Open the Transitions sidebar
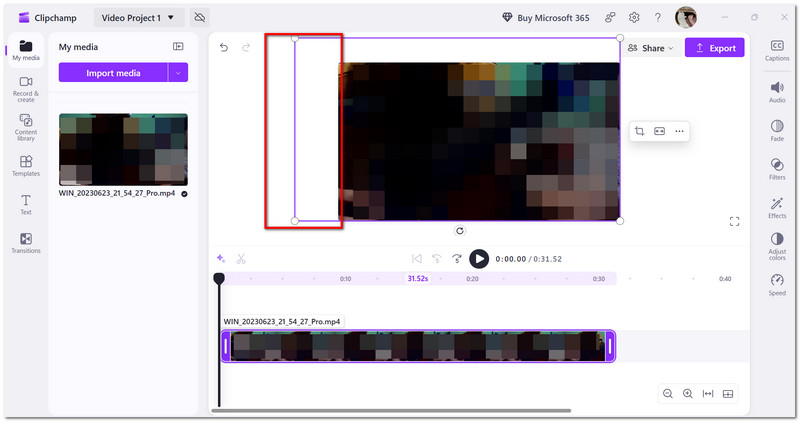This screenshot has height=422, width=800. coord(26,243)
